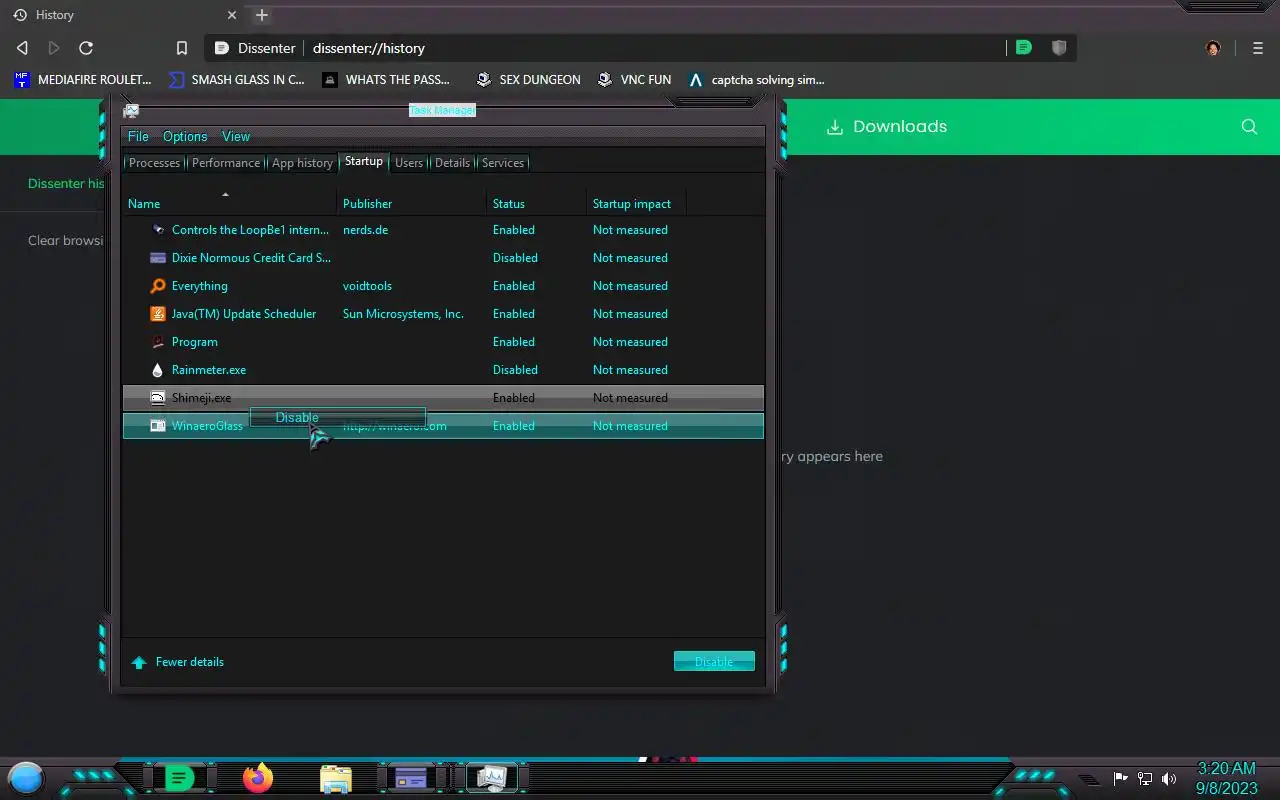Image resolution: width=1280 pixels, height=800 pixels.
Task: Click the Action Center flag icon
Action: click(x=1120, y=779)
